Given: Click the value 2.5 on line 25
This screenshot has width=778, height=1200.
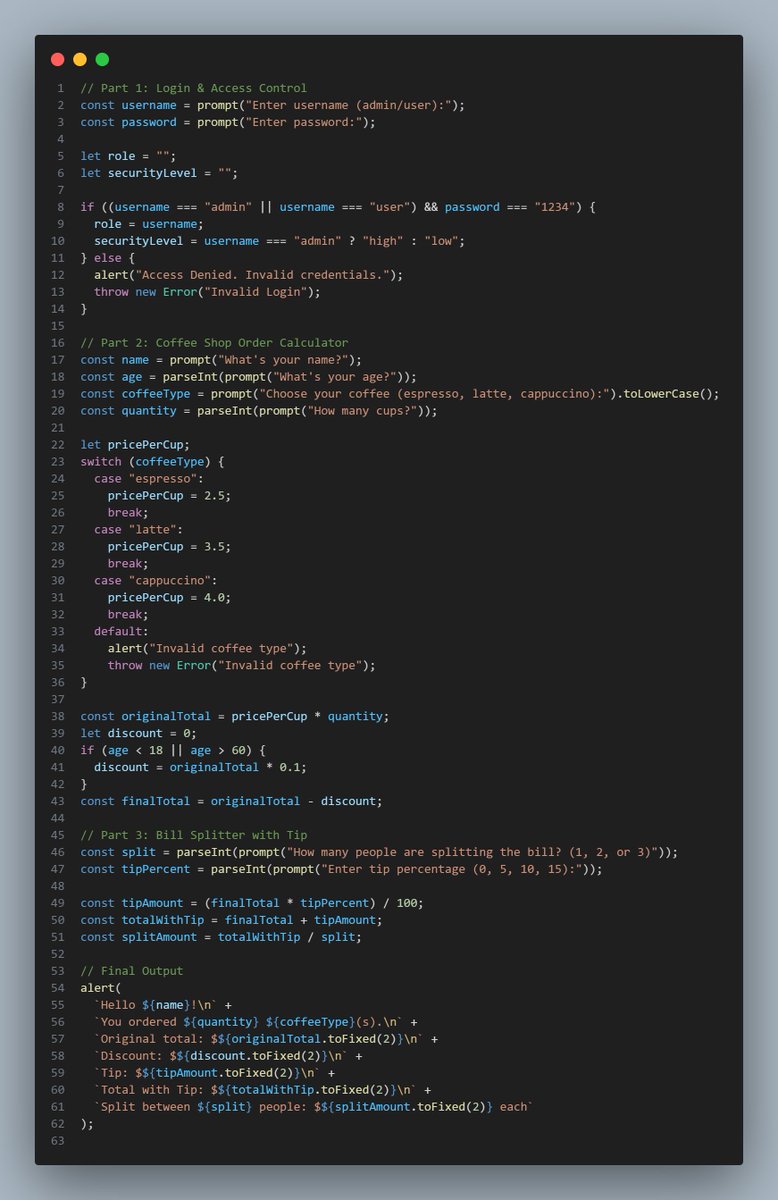Looking at the screenshot, I should pos(213,496).
